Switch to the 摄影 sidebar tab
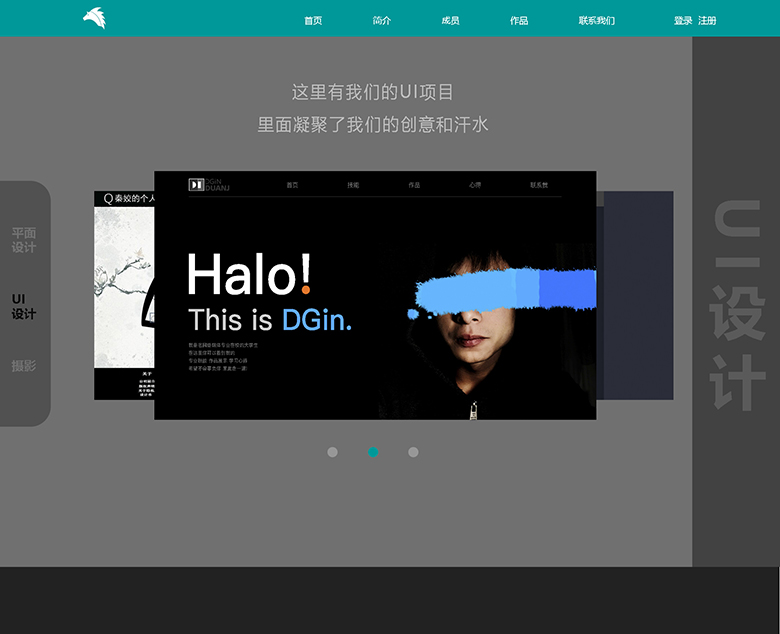 tap(24, 366)
